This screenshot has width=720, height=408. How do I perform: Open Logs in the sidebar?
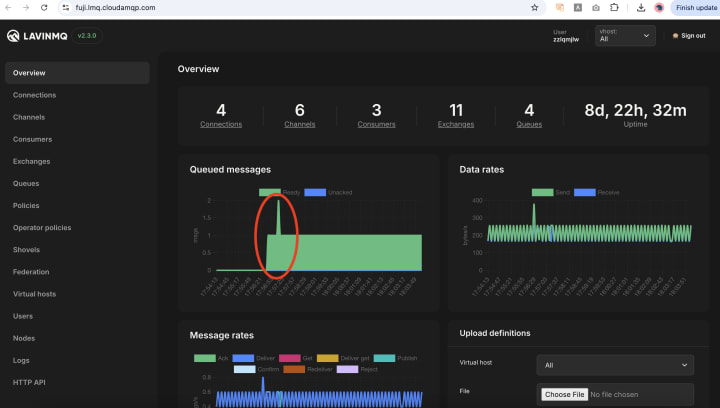click(21, 360)
